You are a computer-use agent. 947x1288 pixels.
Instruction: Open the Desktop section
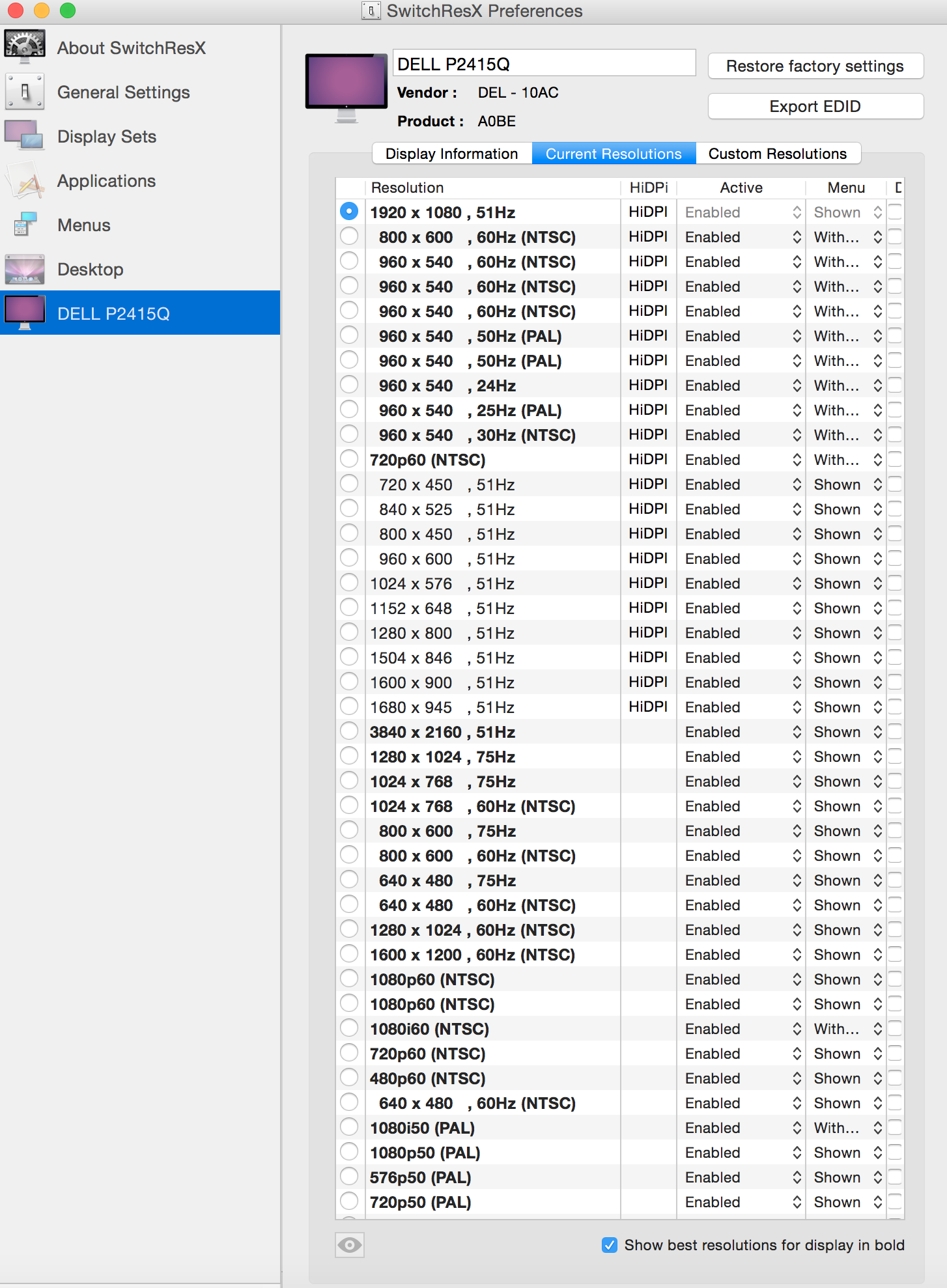pyautogui.click(x=140, y=269)
